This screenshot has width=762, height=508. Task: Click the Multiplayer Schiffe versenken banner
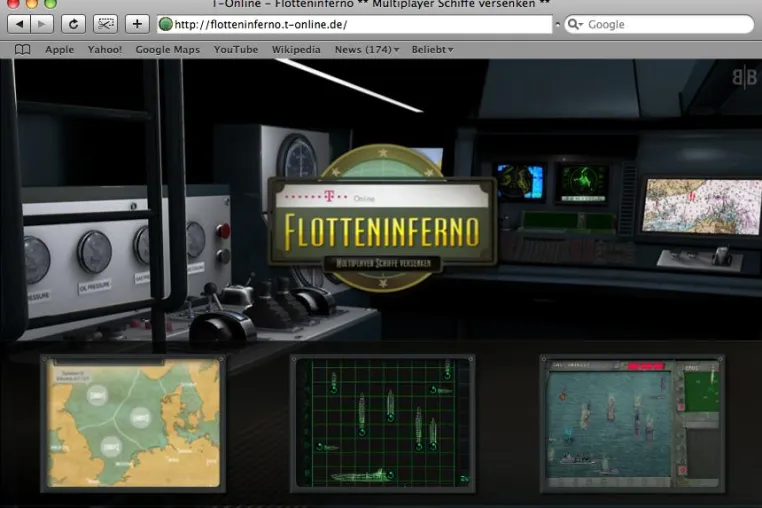pos(383,263)
